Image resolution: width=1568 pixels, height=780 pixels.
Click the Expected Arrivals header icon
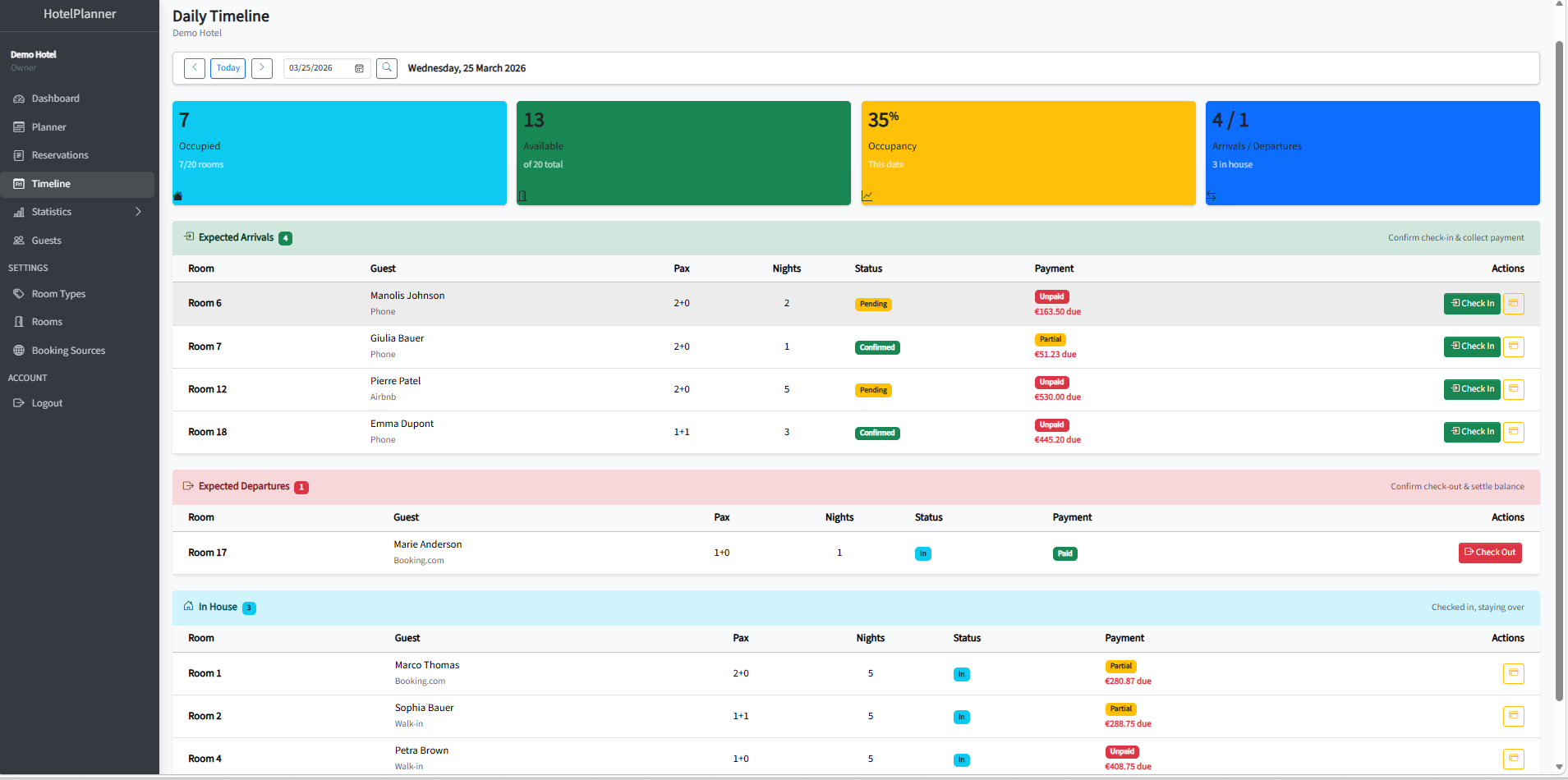point(189,236)
